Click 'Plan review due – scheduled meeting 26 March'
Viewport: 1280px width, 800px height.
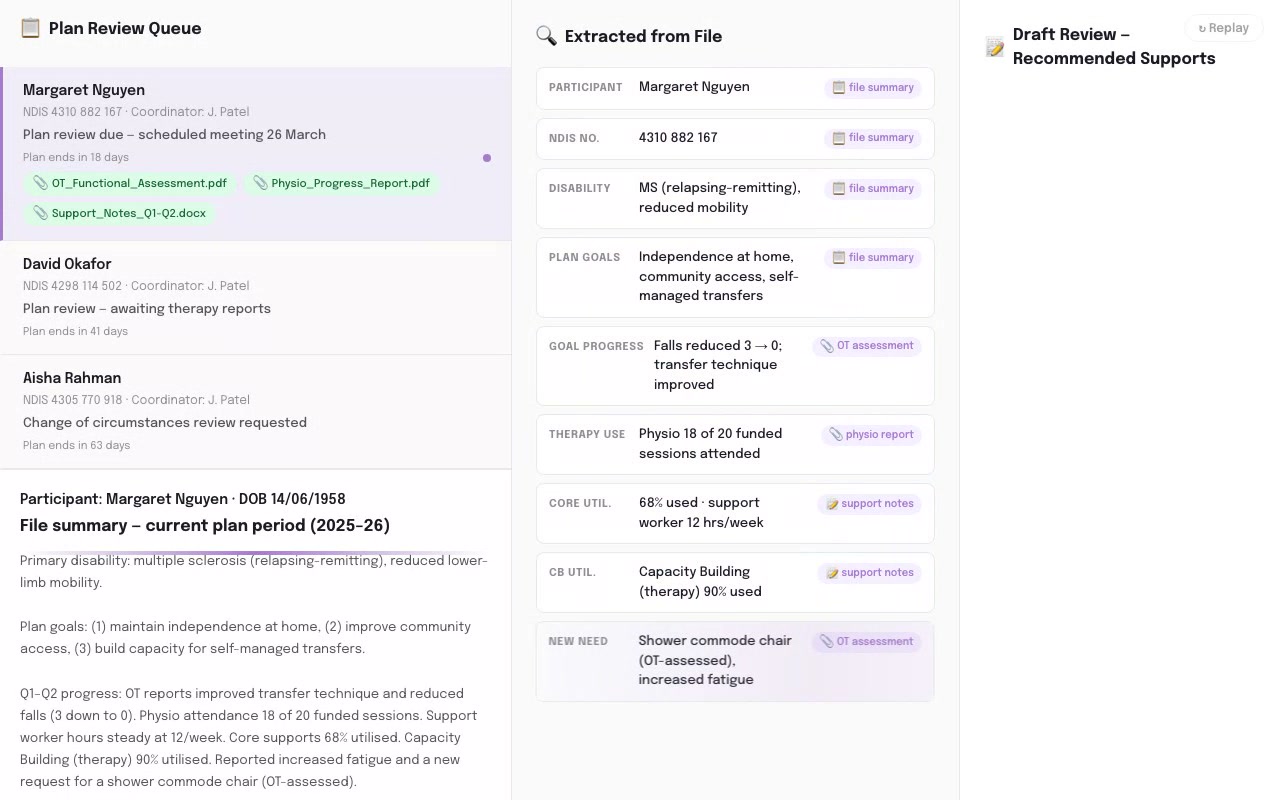coord(174,134)
